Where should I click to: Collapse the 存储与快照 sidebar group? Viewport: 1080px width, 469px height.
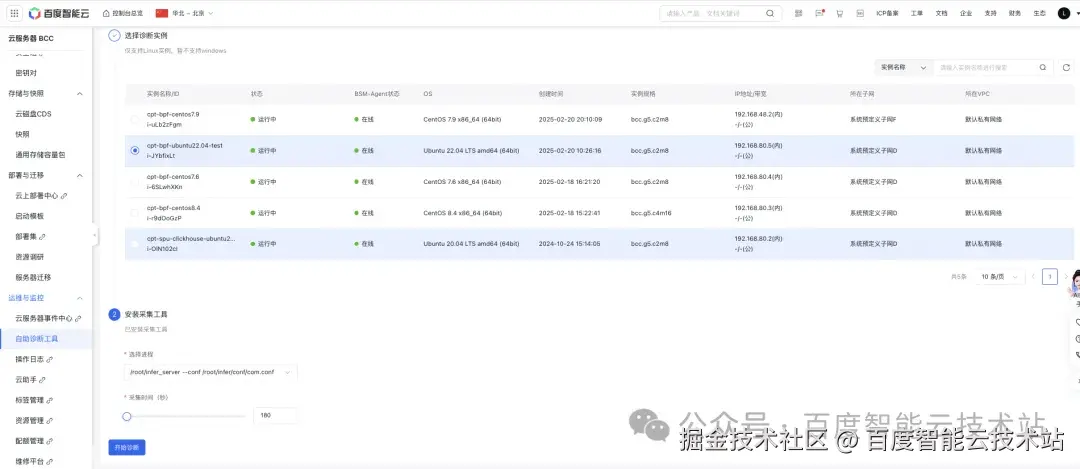pos(79,93)
